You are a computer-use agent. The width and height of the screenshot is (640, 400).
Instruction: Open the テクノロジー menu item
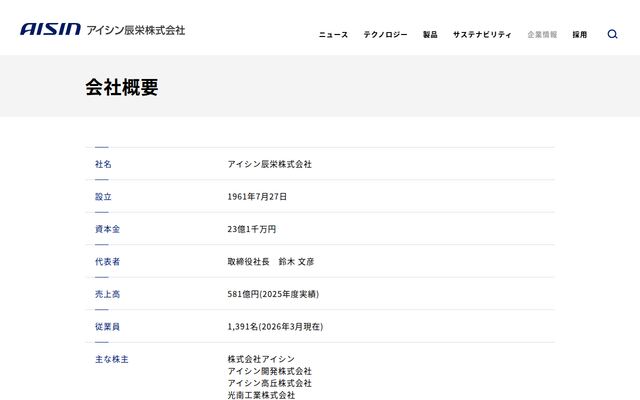pos(385,35)
